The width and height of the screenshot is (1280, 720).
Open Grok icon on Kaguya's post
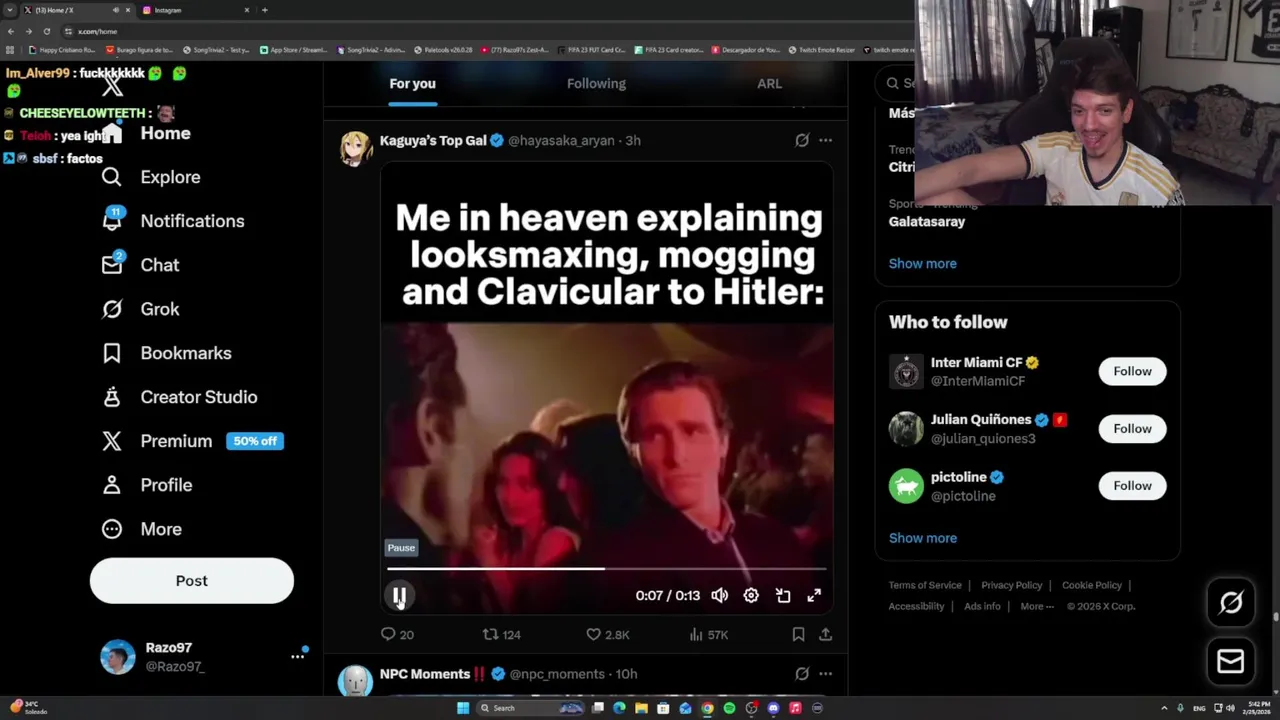point(802,141)
